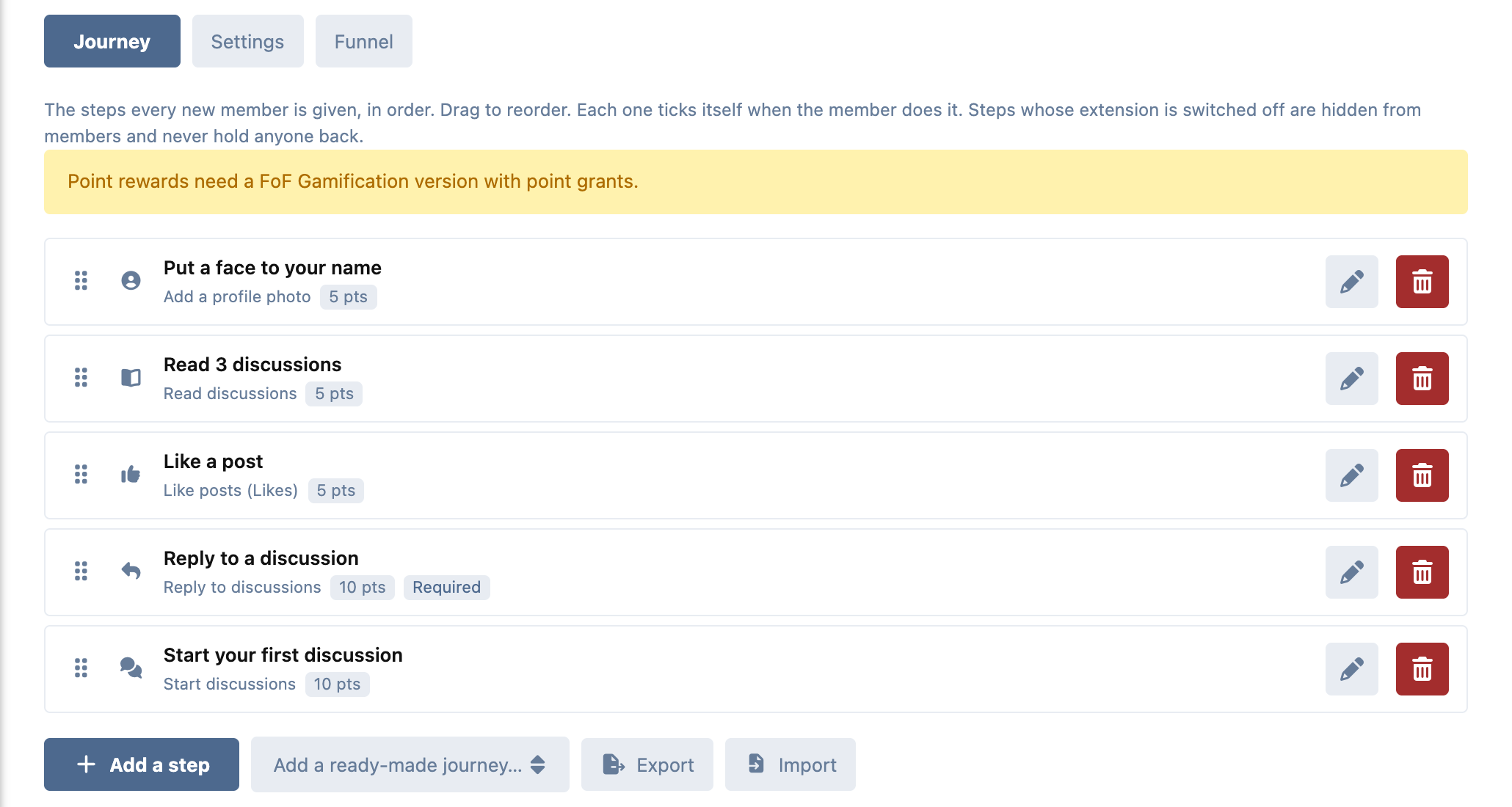The height and width of the screenshot is (807, 1512).
Task: Click drag handle of 'Like a post'
Action: 81,475
